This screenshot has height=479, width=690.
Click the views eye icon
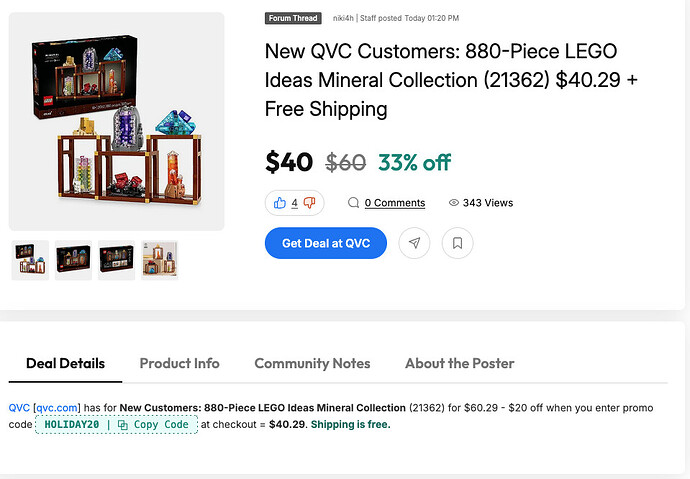(x=454, y=203)
